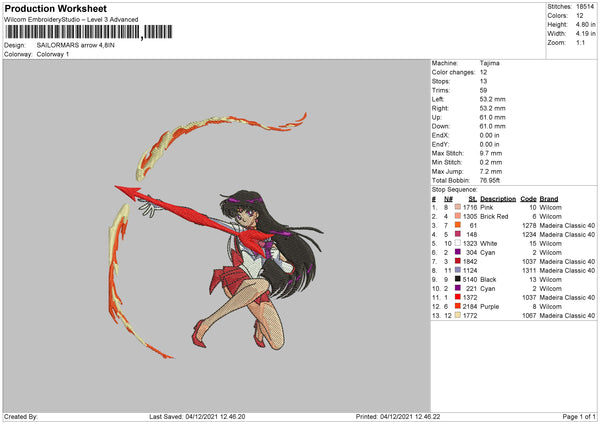Click the Height value 4.80 in
This screenshot has height=424, width=600.
[x=585, y=24]
